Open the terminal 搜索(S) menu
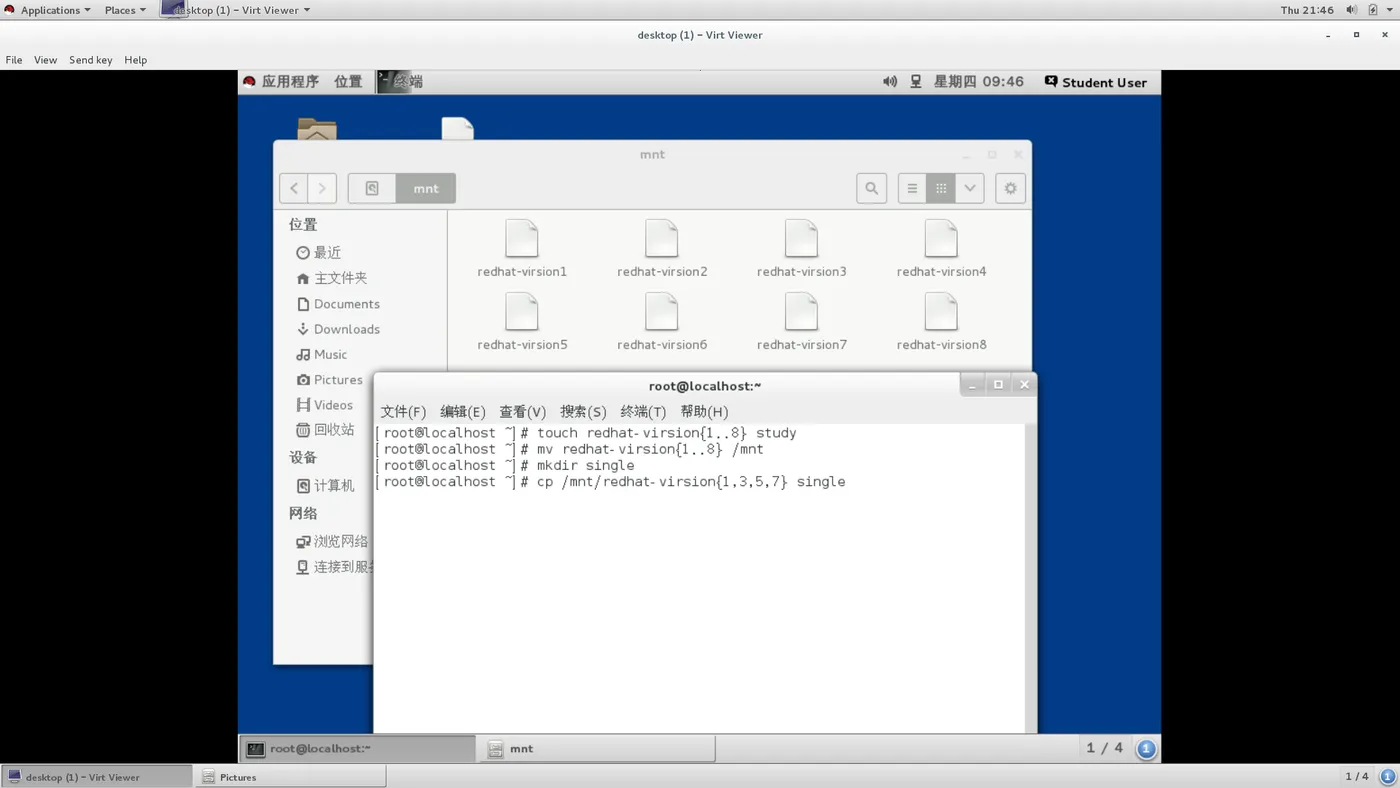 [583, 412]
